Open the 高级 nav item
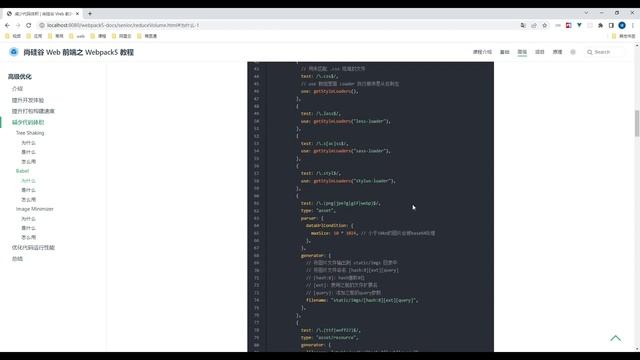Image resolution: width=640 pixels, height=360 pixels. (x=522, y=52)
